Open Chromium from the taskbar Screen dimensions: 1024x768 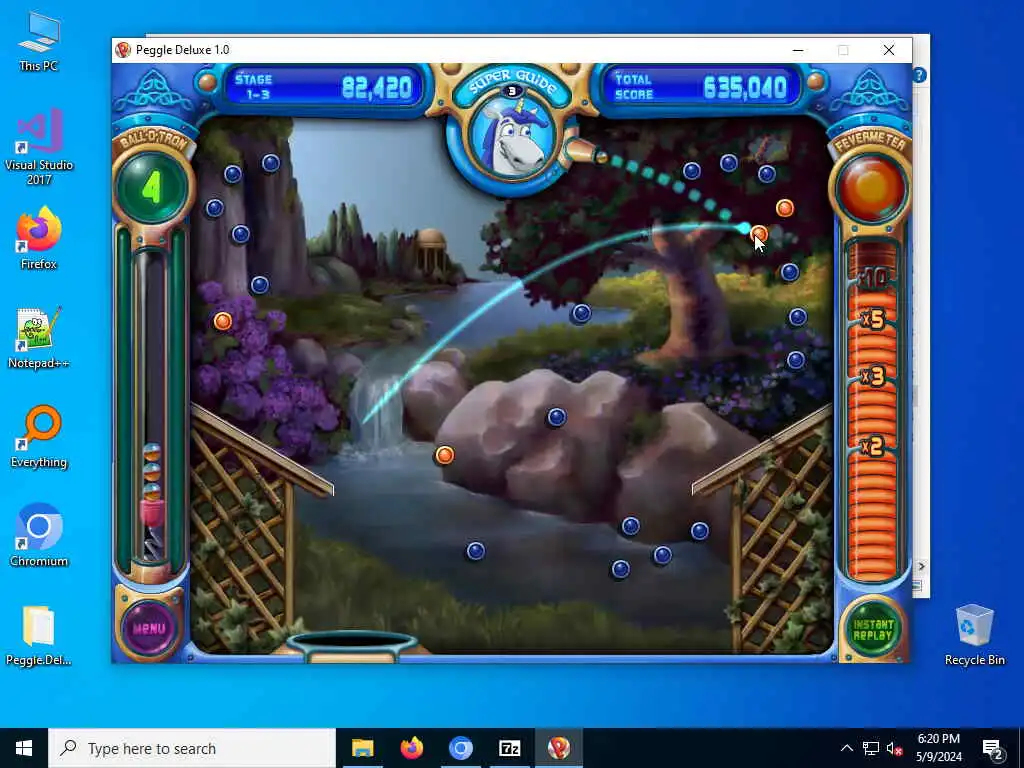(460, 748)
